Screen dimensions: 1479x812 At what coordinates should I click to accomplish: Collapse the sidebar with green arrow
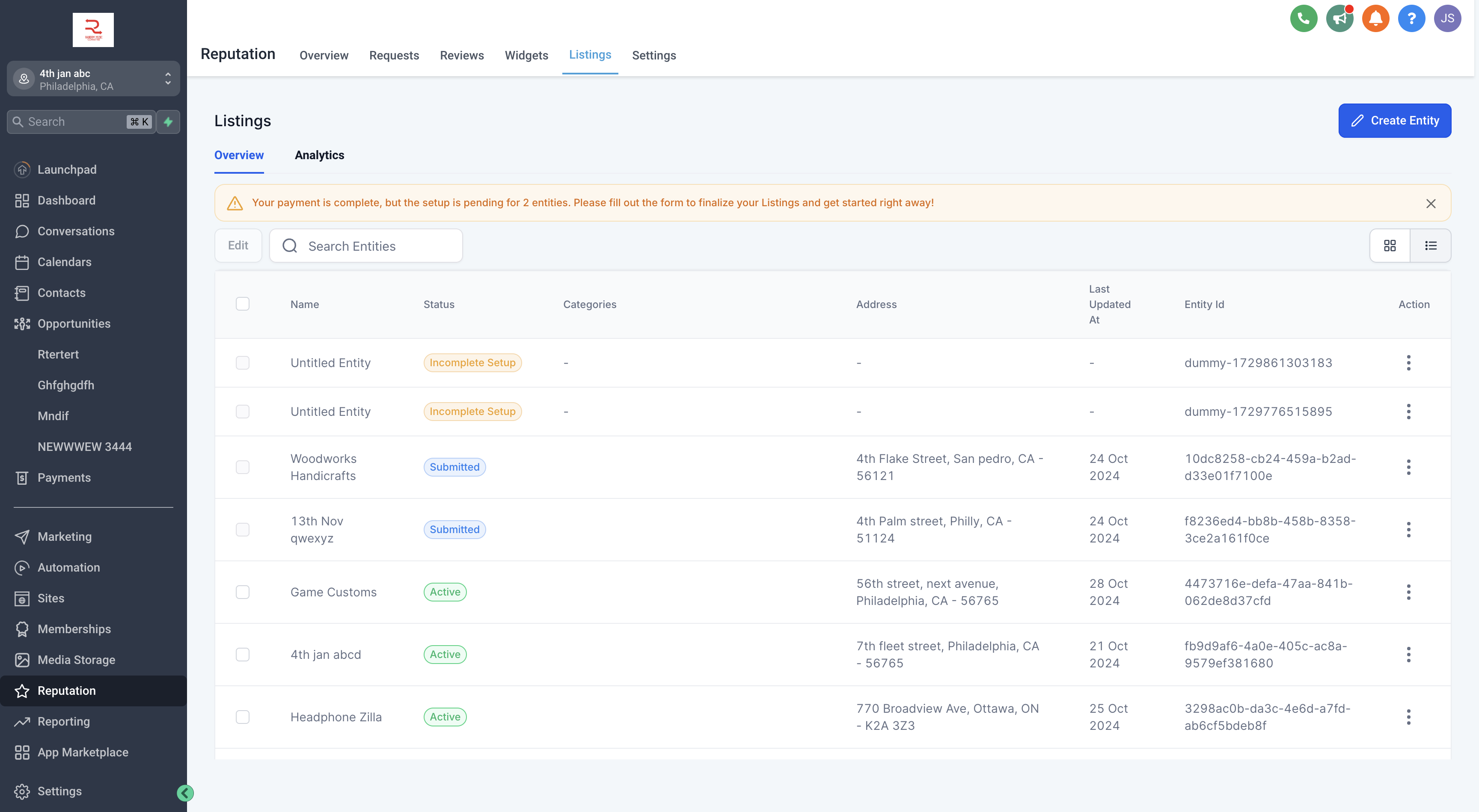tap(185, 792)
